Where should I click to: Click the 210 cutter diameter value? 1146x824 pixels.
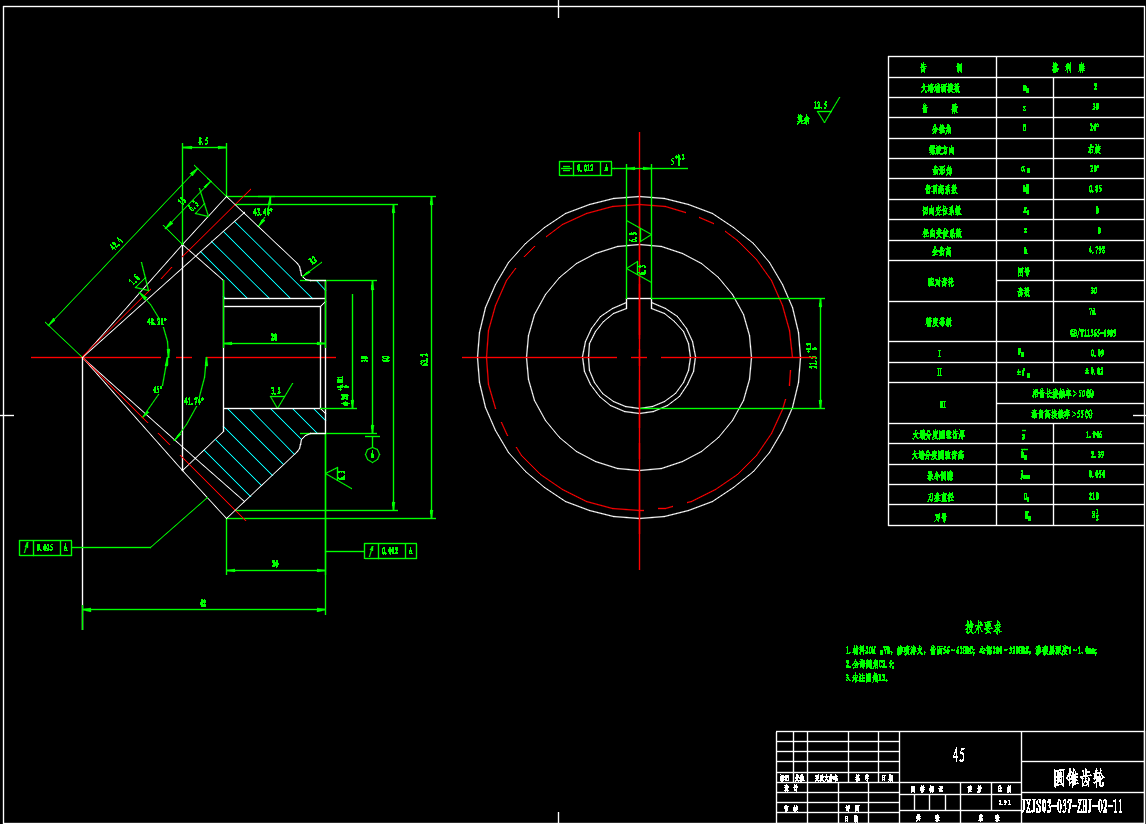1094,496
